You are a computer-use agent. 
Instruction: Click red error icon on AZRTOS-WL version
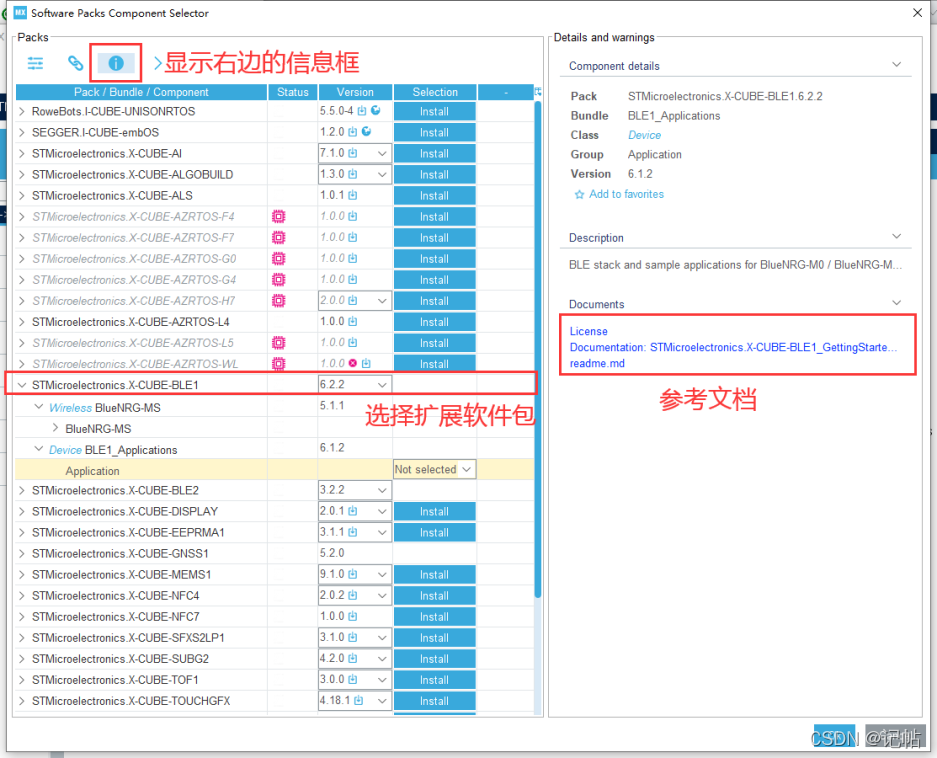pyautogui.click(x=353, y=363)
